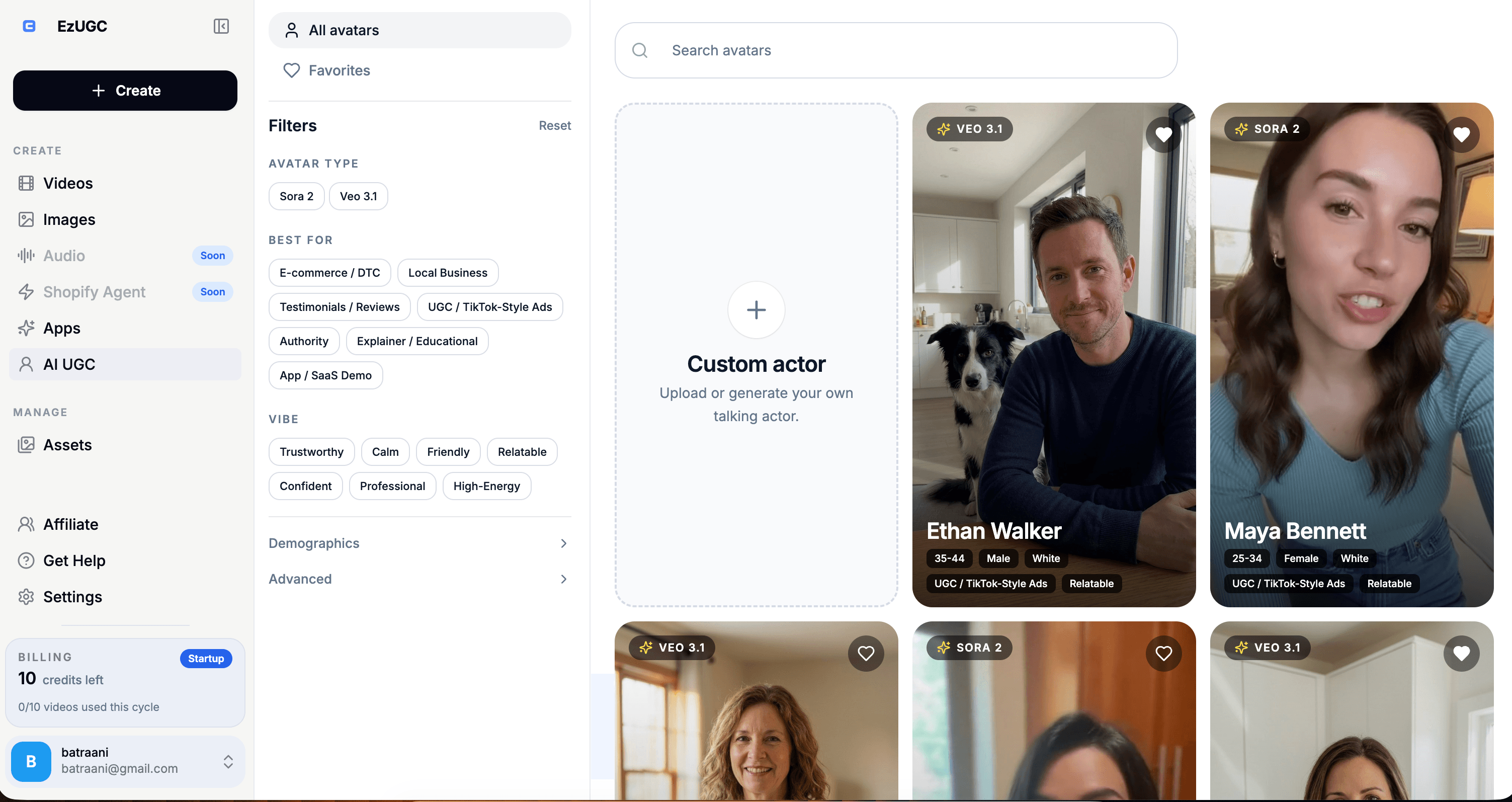Screen dimensions: 1512x802
Task: Open the Images section
Action: [x=69, y=219]
